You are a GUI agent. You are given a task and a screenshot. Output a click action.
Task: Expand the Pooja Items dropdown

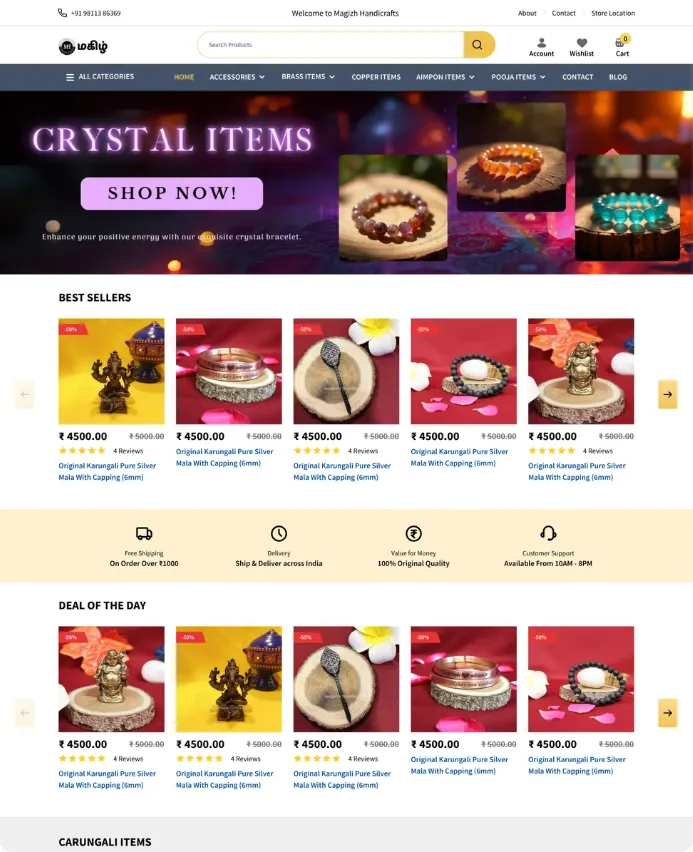pos(518,77)
